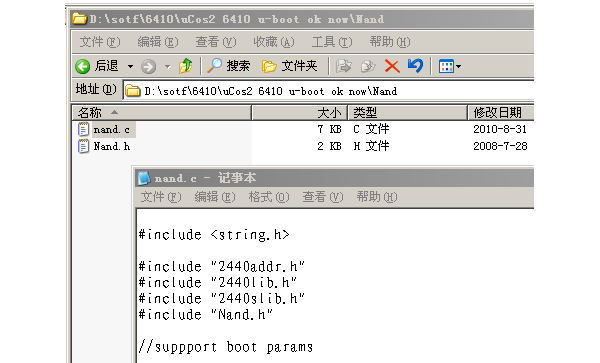Click the #include "2440addr.h" line

pos(222,266)
